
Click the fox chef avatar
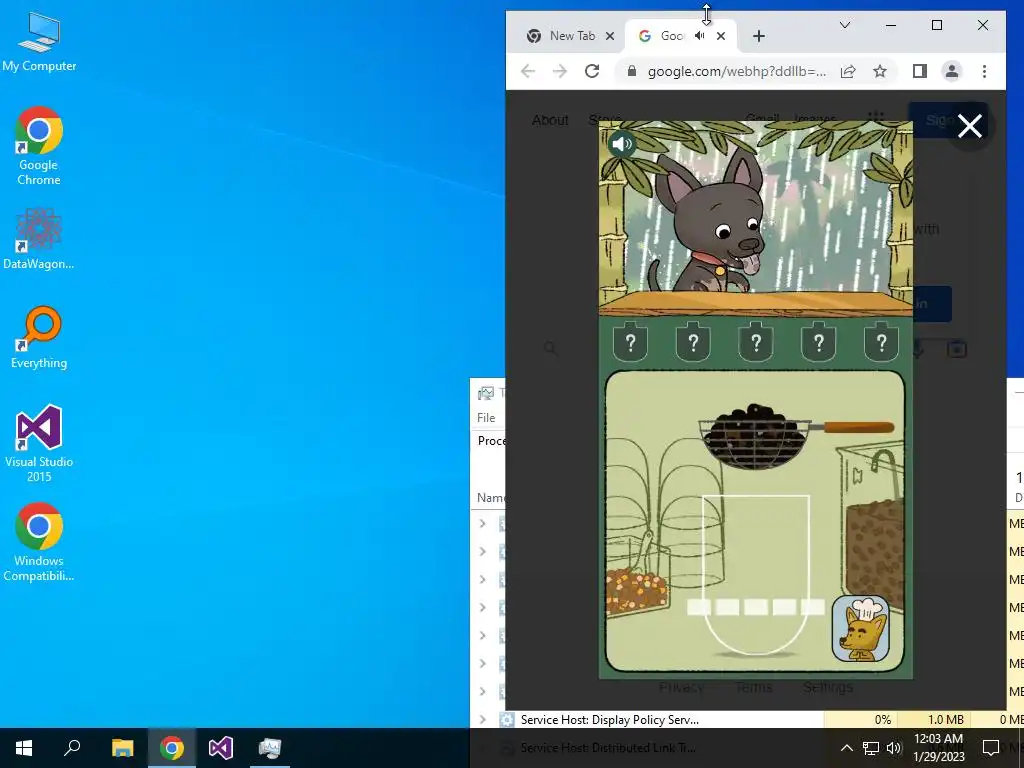tap(861, 628)
